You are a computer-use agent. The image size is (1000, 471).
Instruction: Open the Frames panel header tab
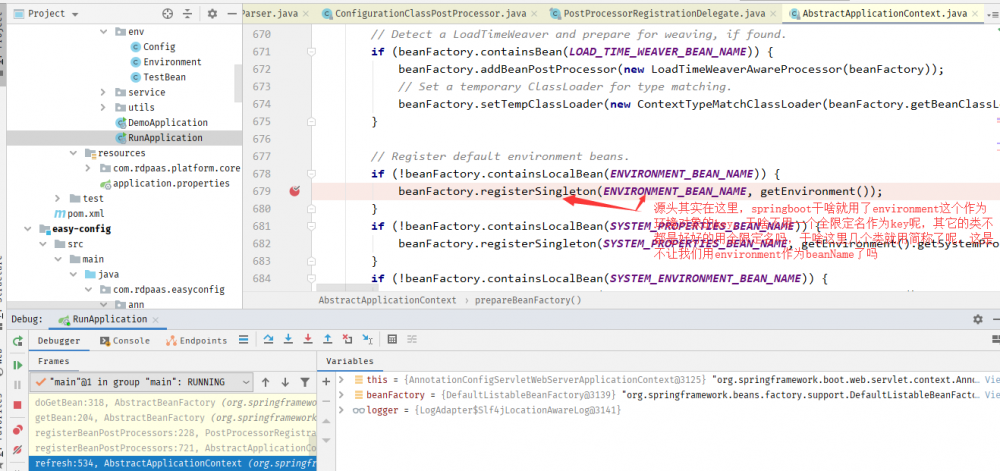point(54,361)
